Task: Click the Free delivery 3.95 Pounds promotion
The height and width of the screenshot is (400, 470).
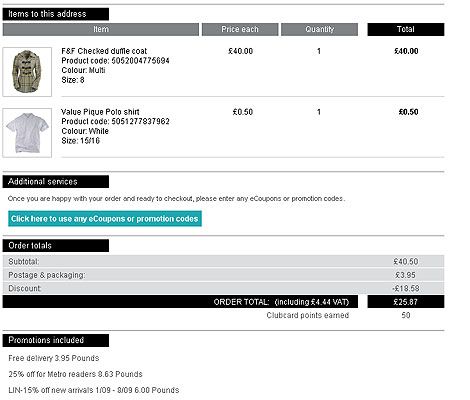Action: [54, 358]
